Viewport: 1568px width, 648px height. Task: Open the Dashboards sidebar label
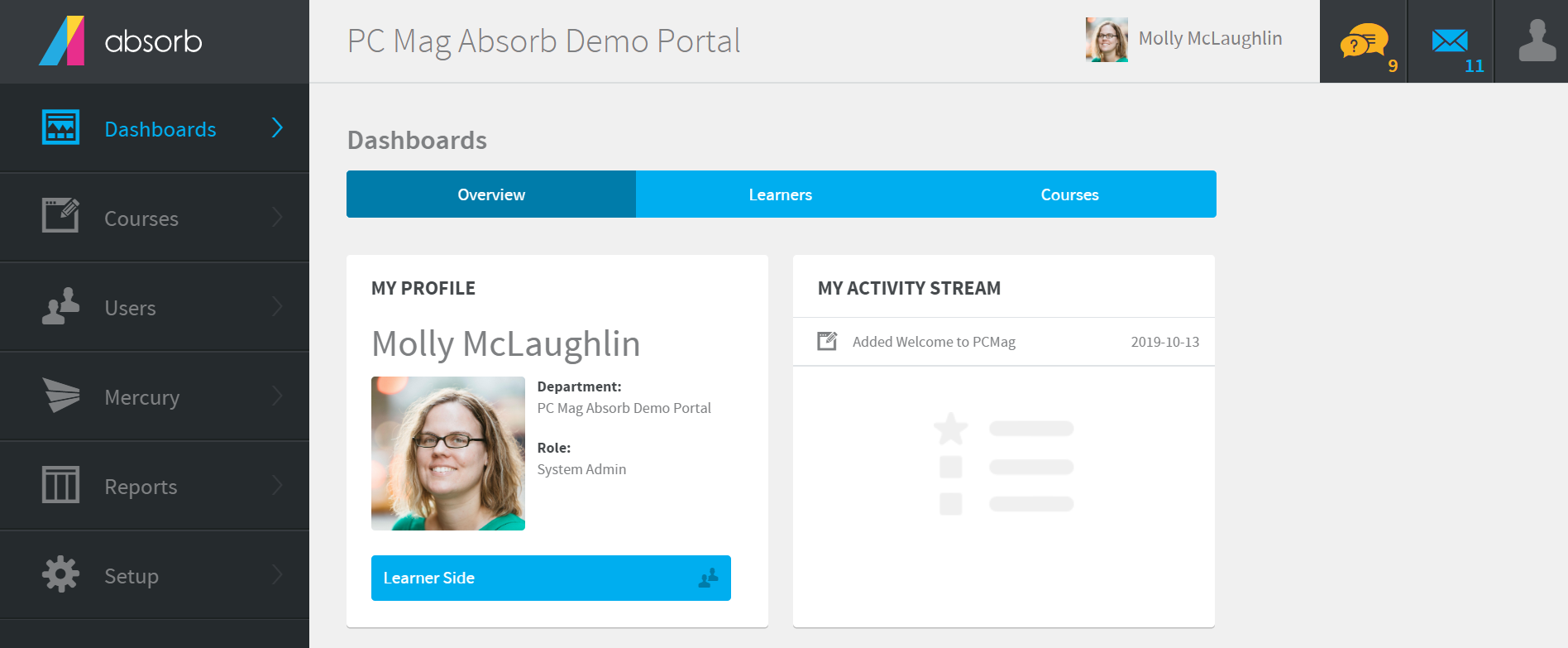click(x=160, y=129)
